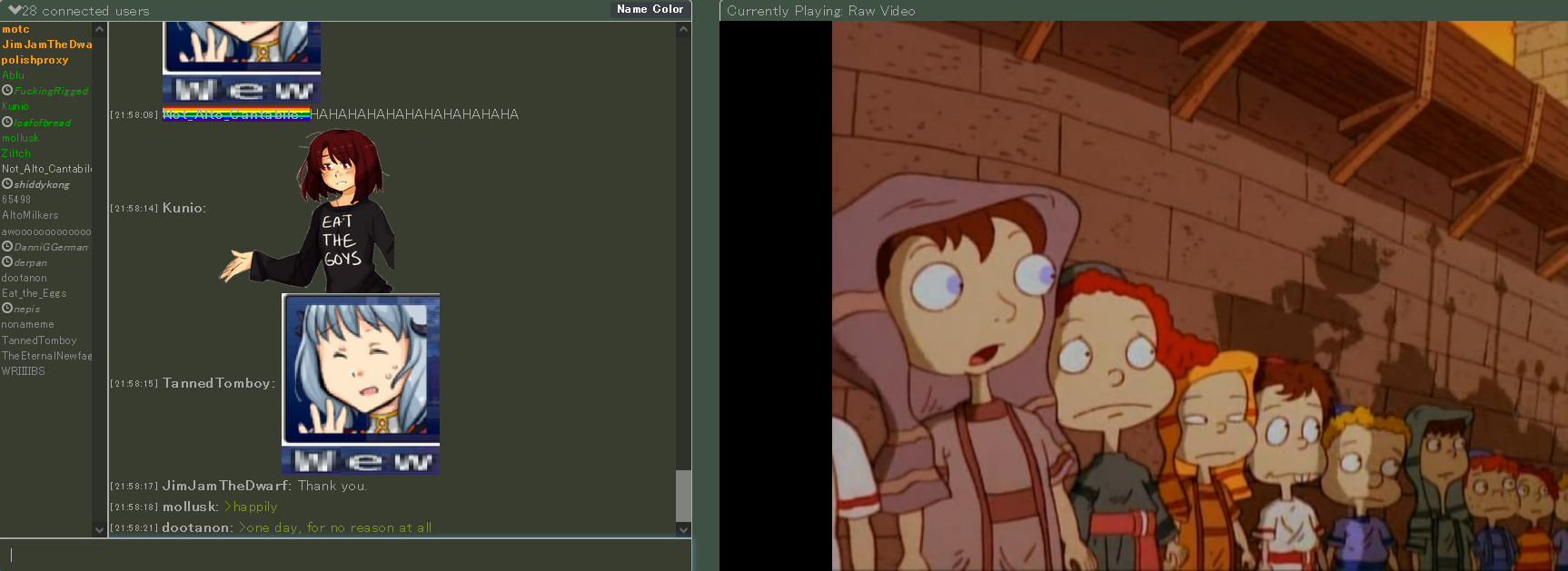Select mollusk in the connected users list

20,138
